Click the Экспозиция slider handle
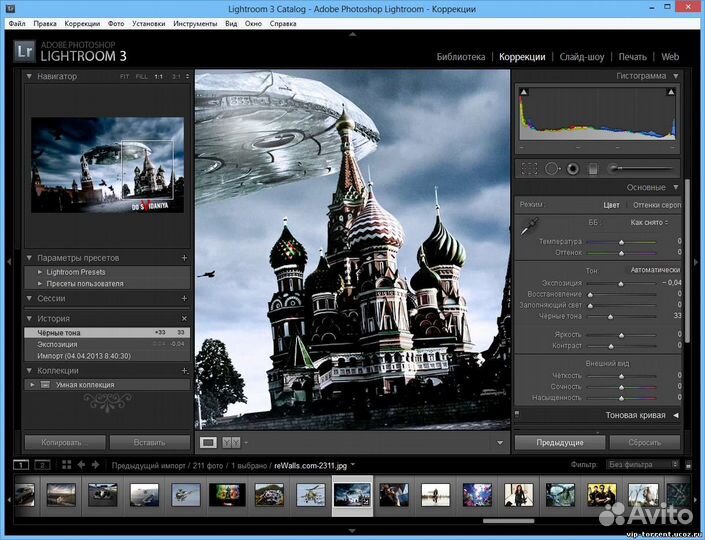This screenshot has height=540, width=705. [621, 284]
